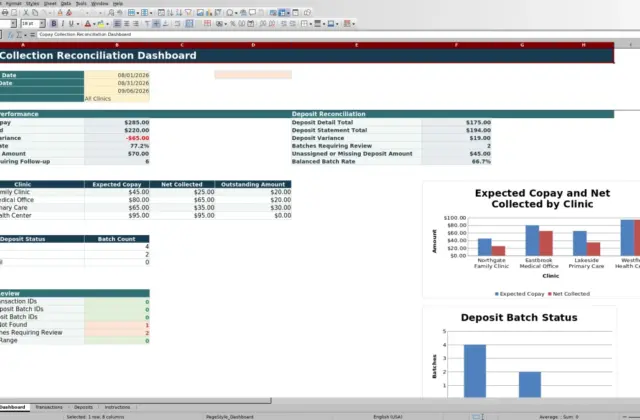Viewport: 640px width, 420px height.
Task: Select the Deposit Batch Status chart
Action: click(519, 352)
